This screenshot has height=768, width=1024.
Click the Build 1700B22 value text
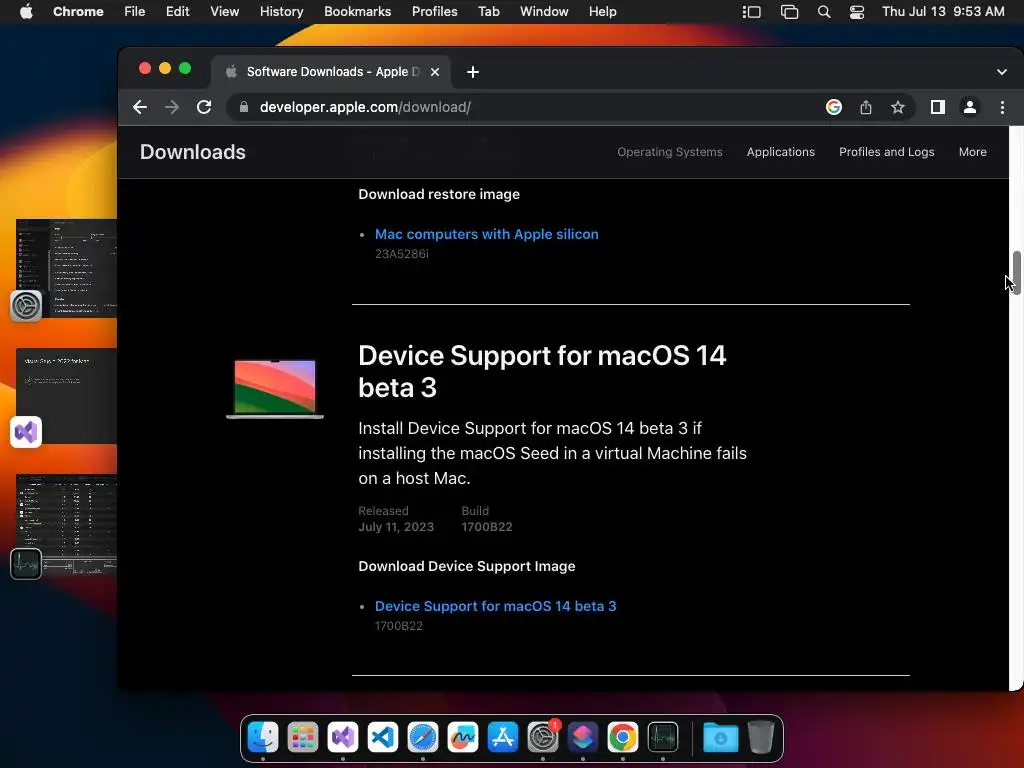[487, 527]
